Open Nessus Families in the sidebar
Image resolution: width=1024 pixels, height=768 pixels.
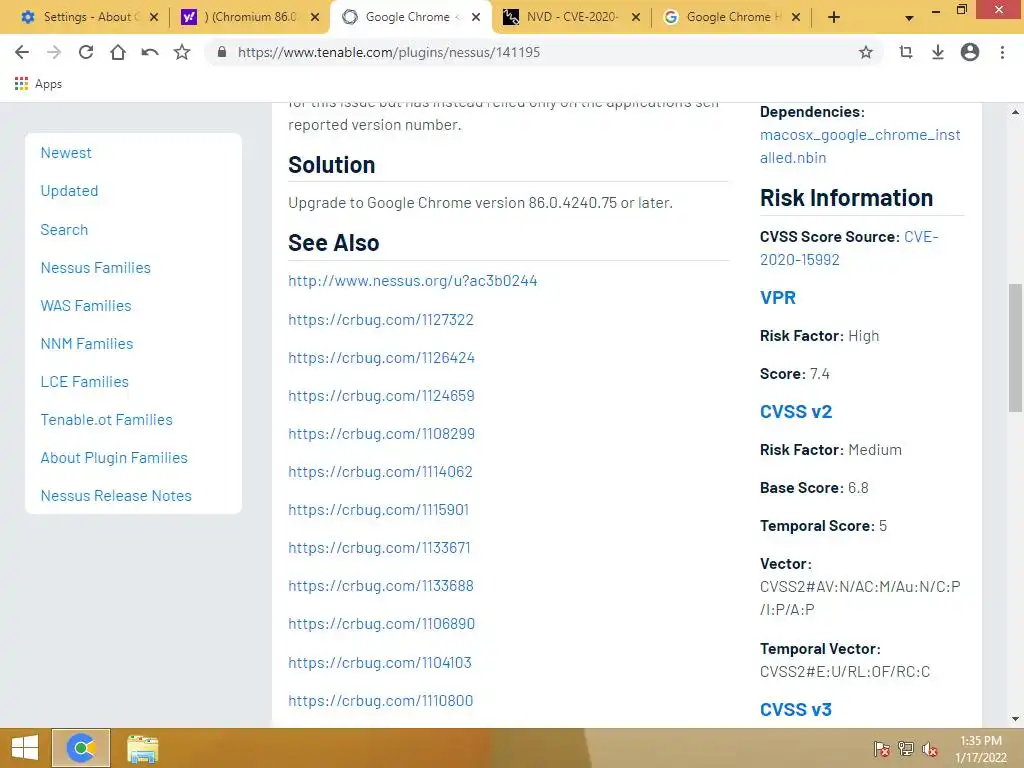tap(95, 268)
